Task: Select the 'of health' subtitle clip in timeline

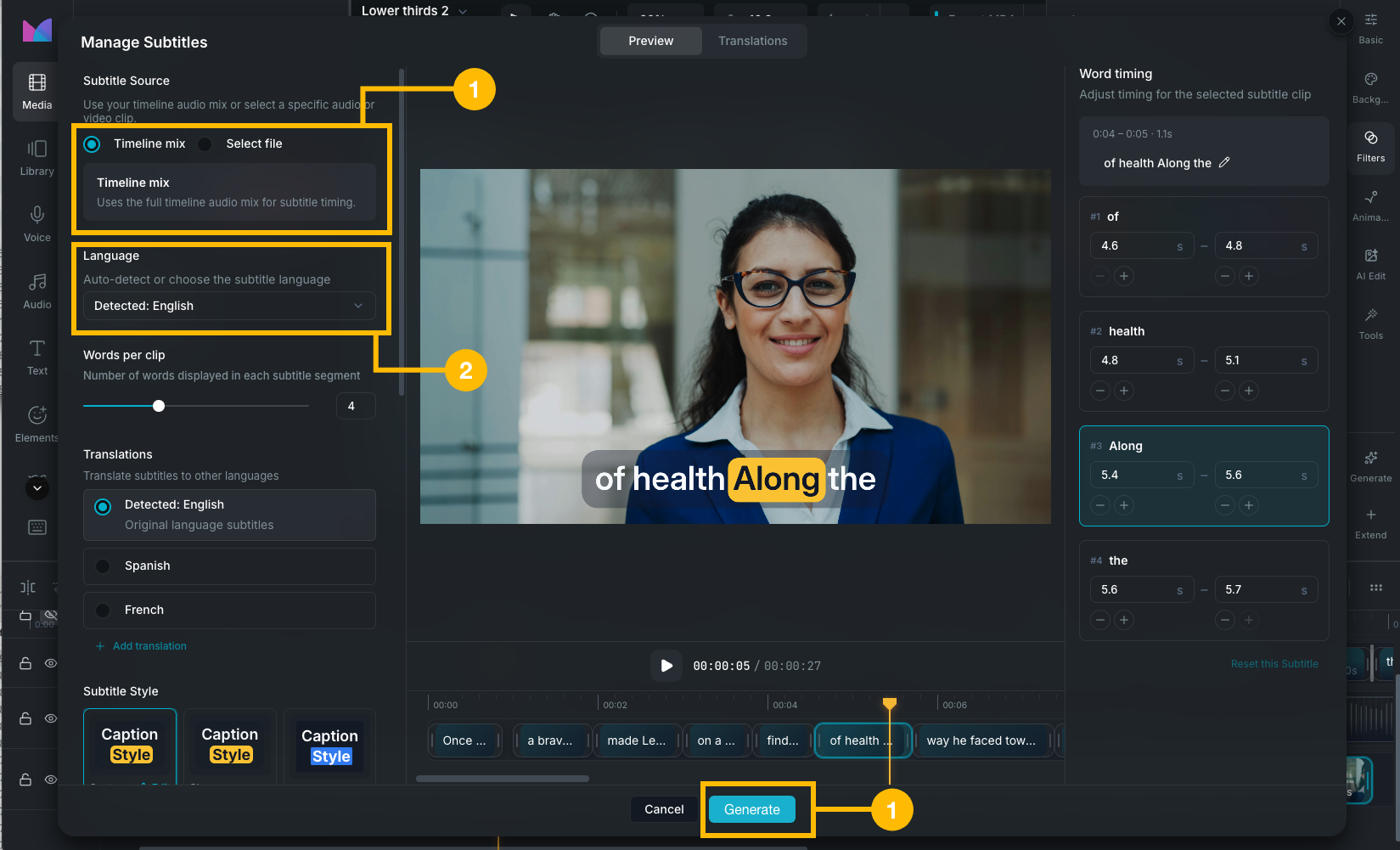Action: point(862,740)
